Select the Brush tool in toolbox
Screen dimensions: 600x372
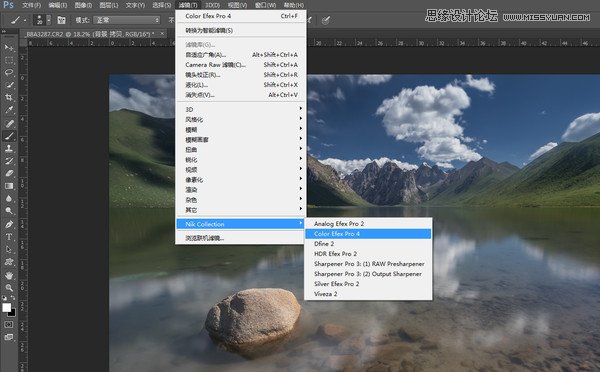[9, 135]
